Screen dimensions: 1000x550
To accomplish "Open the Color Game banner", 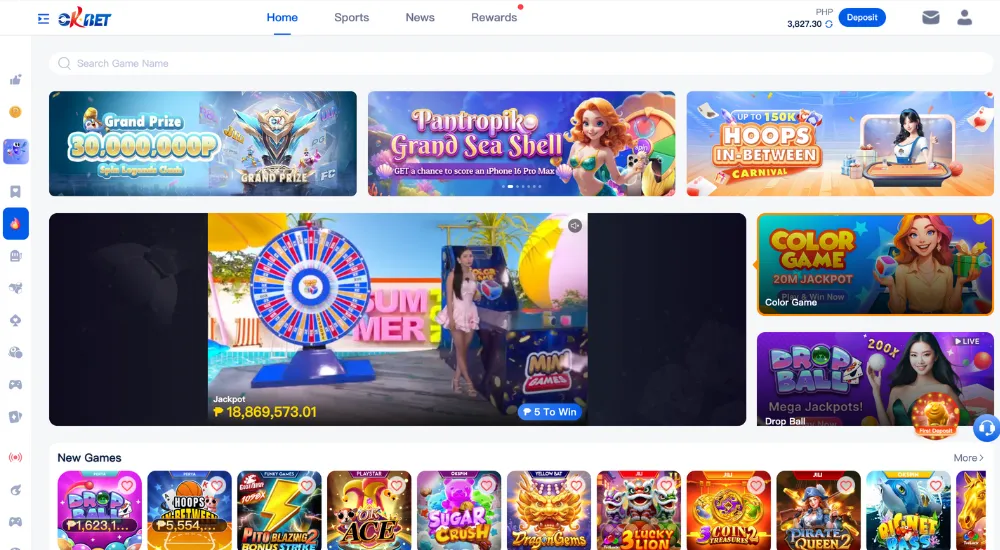I will click(875, 264).
